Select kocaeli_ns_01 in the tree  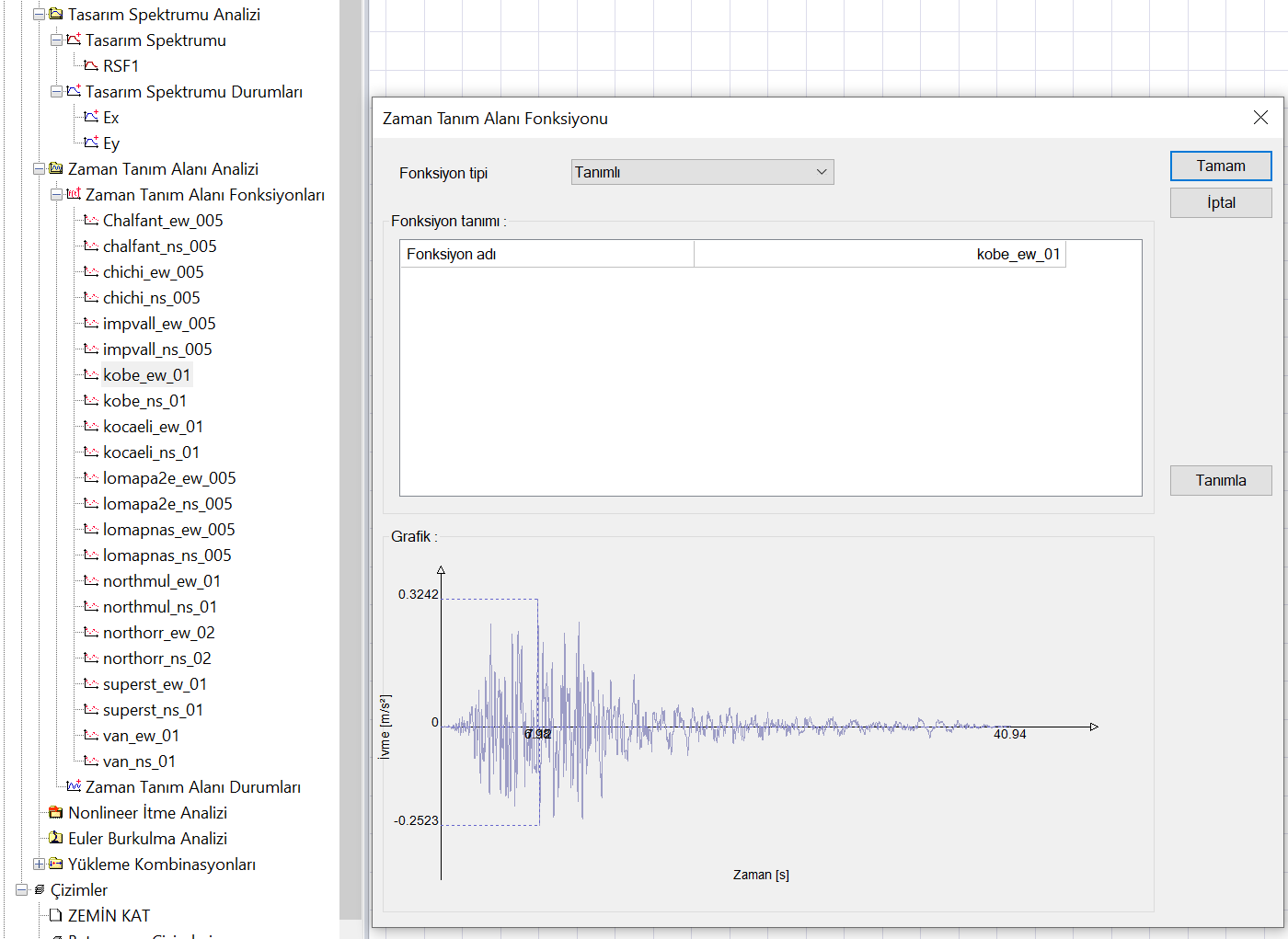point(151,452)
